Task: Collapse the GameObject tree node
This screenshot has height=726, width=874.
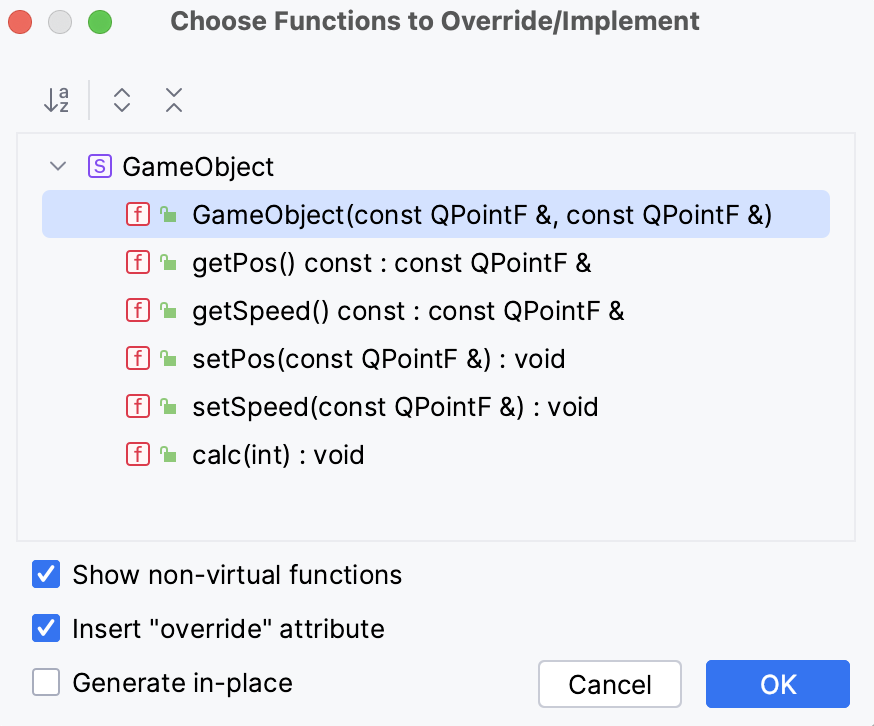Action: coord(58,166)
